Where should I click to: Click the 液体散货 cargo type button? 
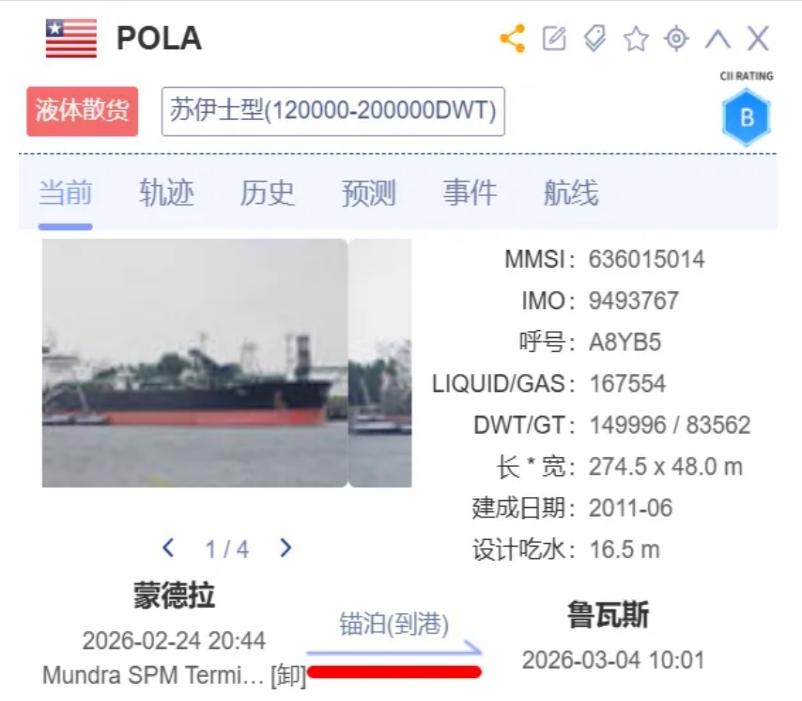coord(82,111)
